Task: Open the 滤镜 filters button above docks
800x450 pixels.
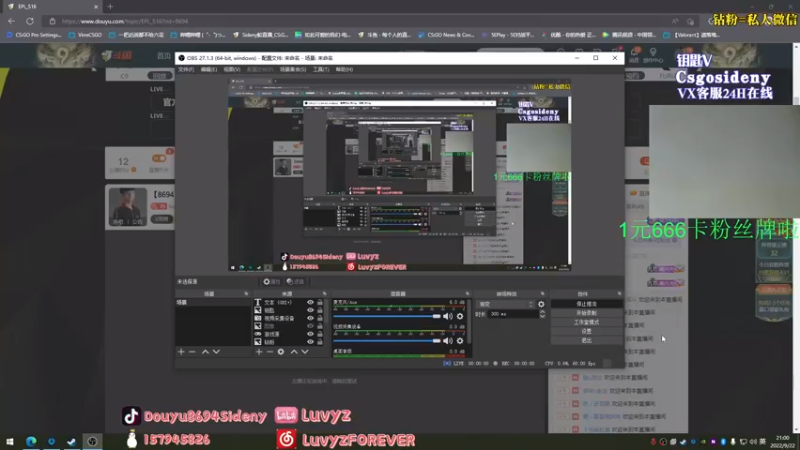Action: coord(295,282)
